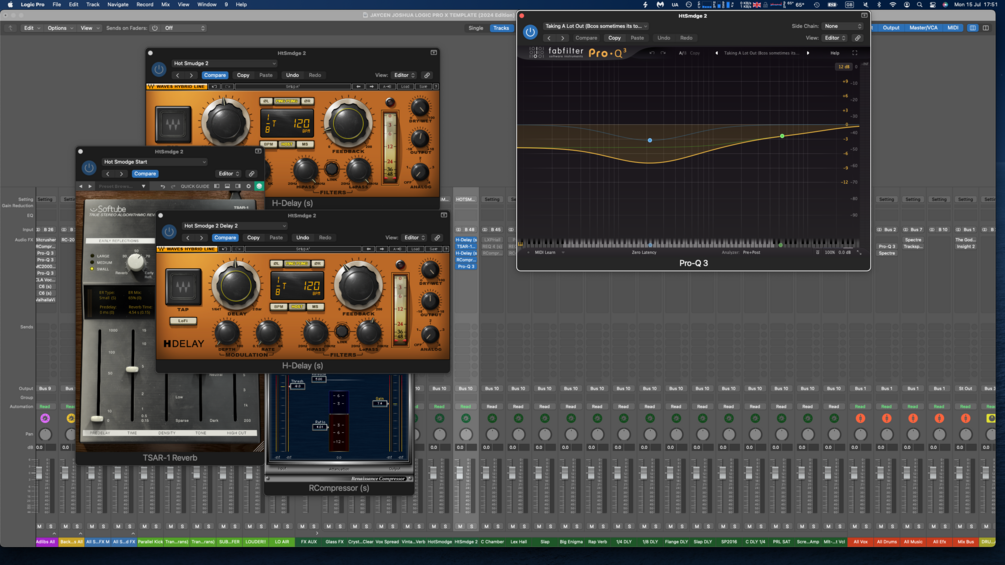Open Sends on Faders Off dropdown
This screenshot has height=565, width=1005.
184,28
